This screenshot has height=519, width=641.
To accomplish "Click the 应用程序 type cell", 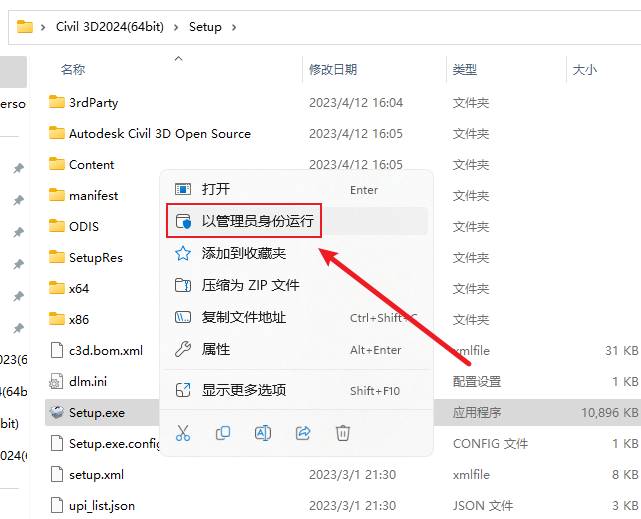I will (x=477, y=412).
